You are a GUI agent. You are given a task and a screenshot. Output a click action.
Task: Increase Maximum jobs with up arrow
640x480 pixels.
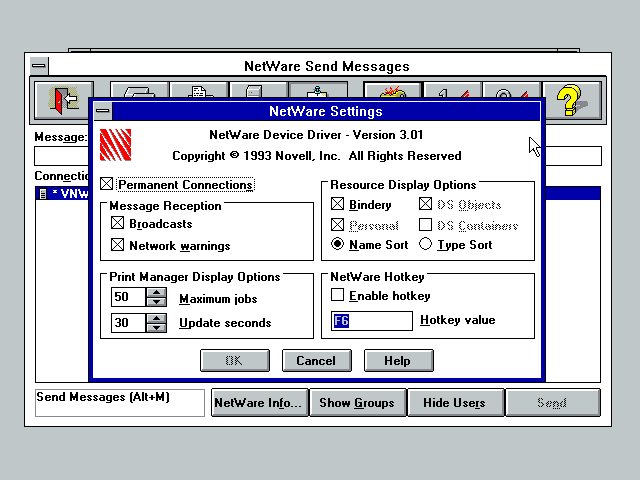point(156,292)
